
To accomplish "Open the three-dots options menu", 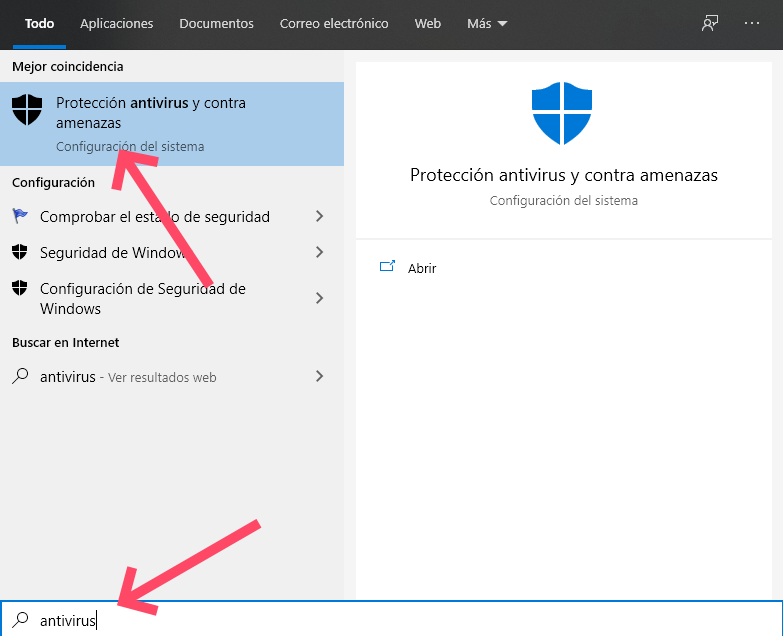I will [752, 23].
